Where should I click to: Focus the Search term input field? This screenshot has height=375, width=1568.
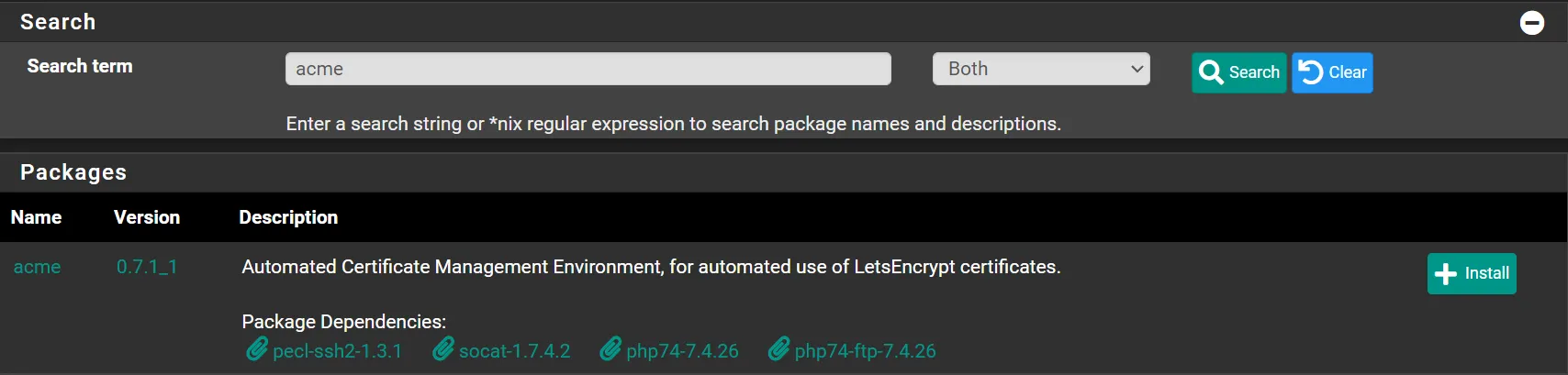(588, 69)
